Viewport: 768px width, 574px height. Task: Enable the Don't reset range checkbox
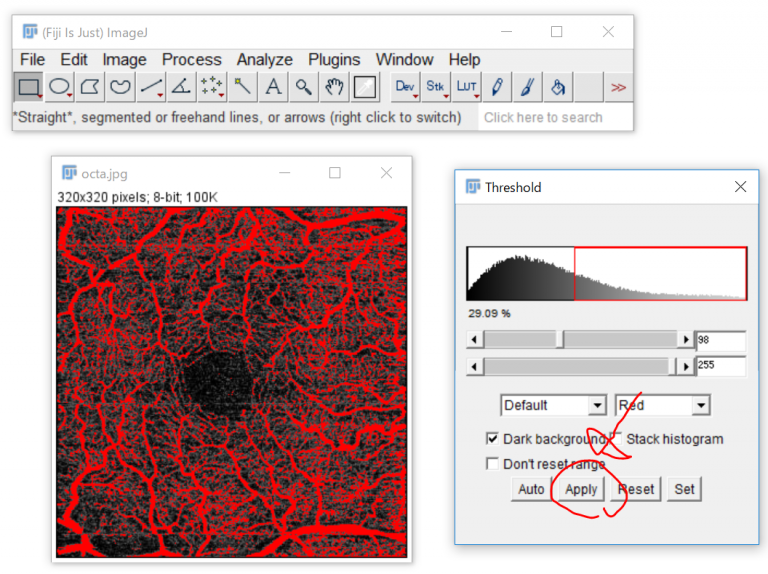click(492, 463)
